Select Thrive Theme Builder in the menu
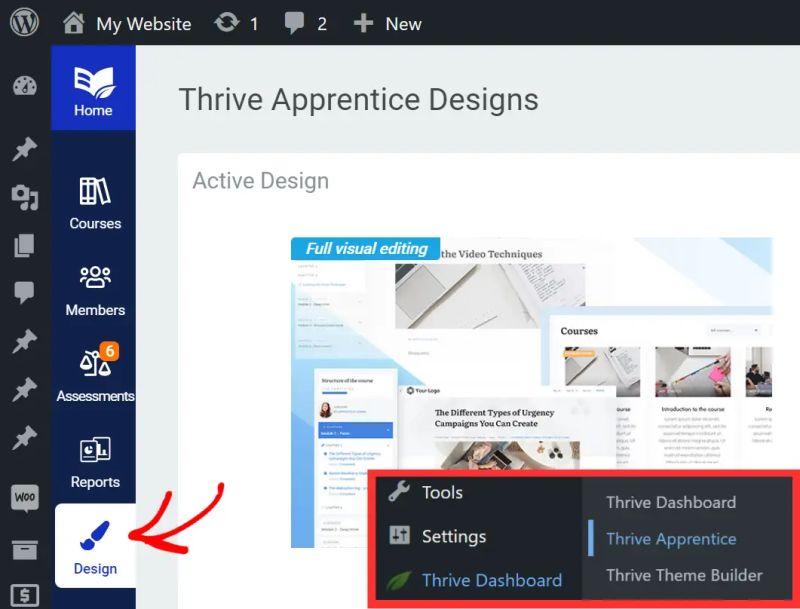800x609 pixels. (x=684, y=575)
